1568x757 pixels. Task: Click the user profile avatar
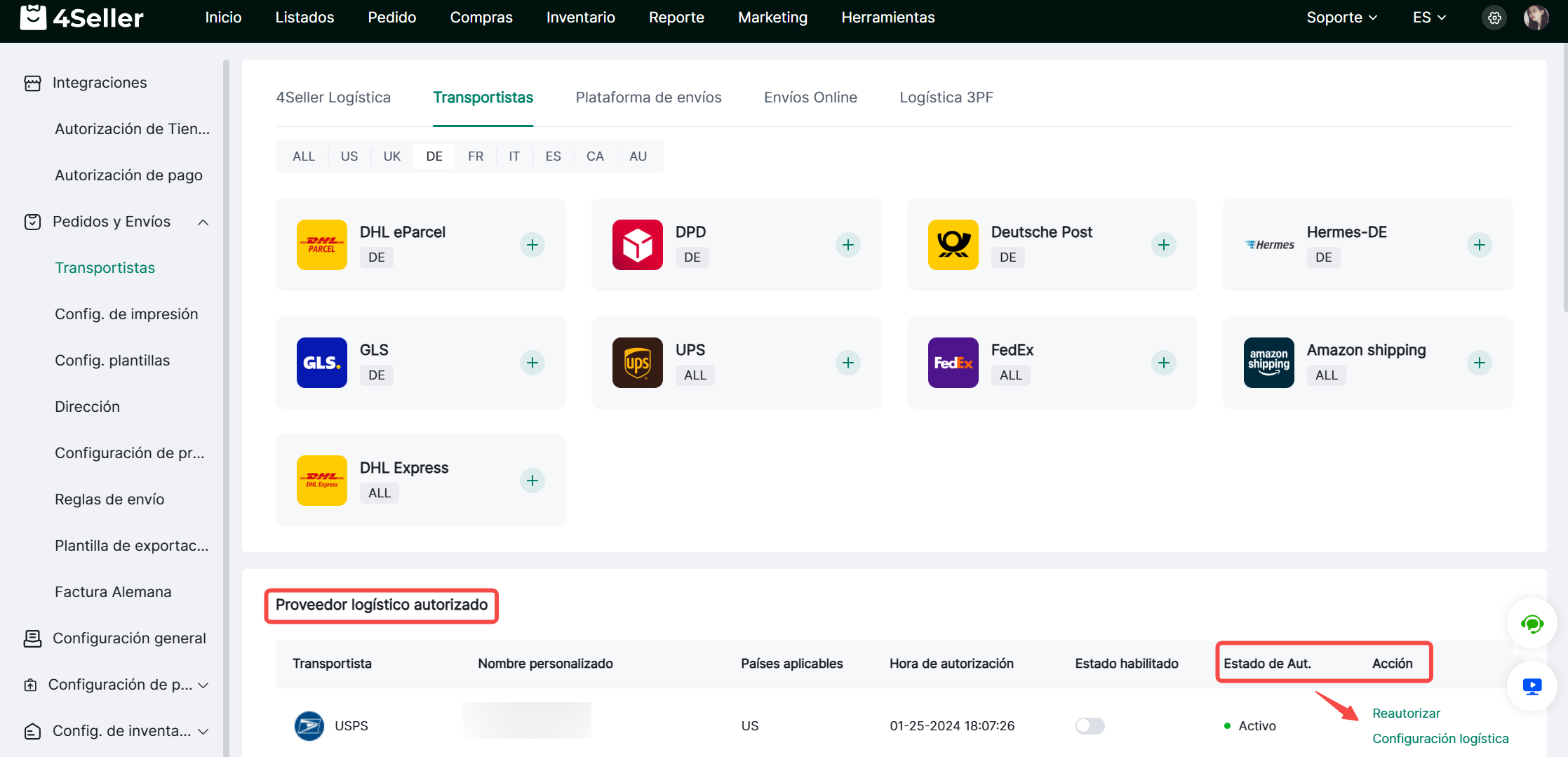[x=1536, y=18]
